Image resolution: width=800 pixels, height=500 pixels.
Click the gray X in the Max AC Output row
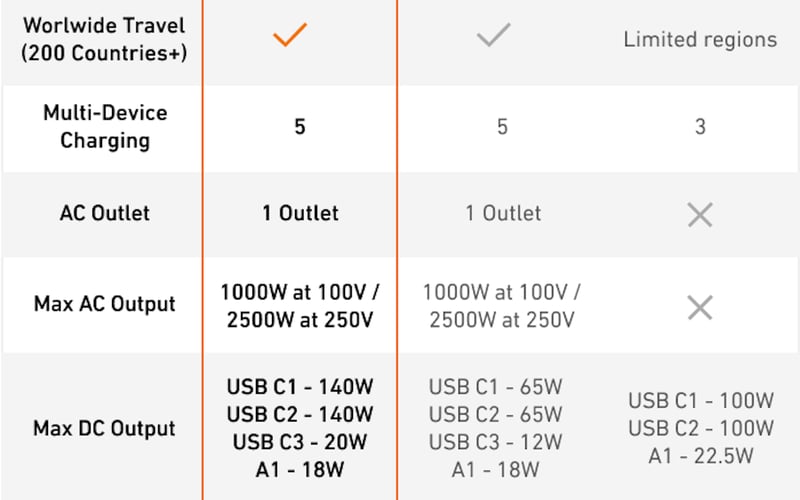tap(700, 307)
